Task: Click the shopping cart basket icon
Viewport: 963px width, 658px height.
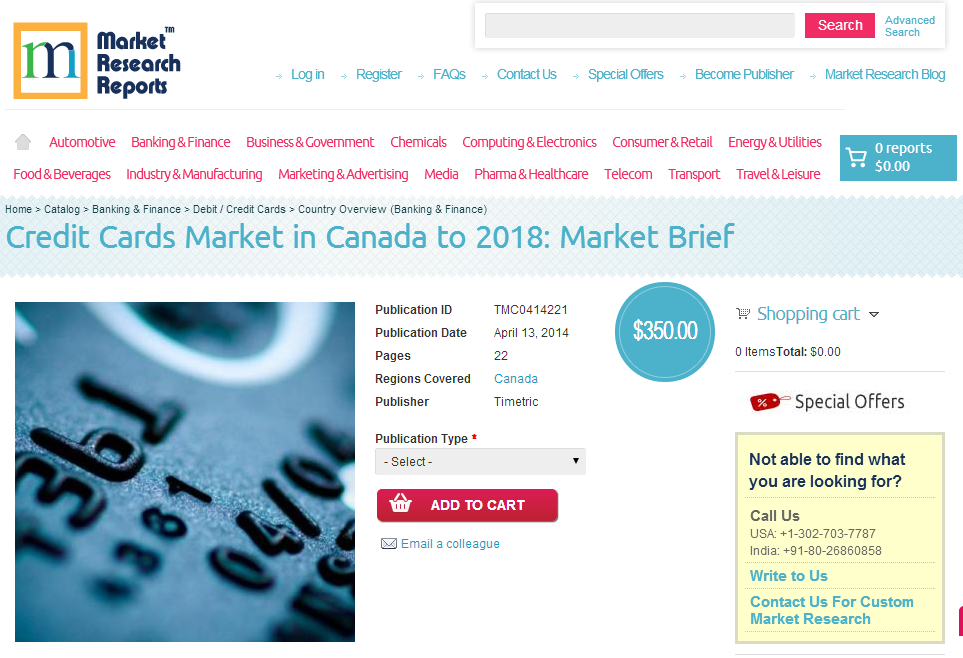Action: click(858, 157)
